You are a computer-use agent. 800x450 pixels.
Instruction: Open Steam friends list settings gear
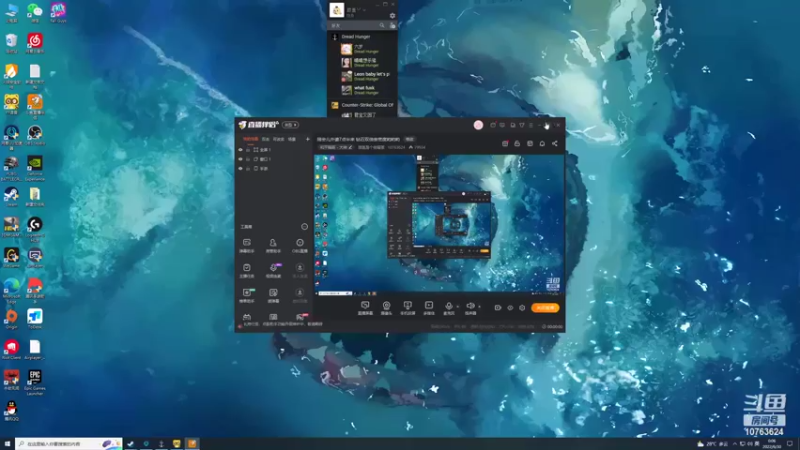(x=392, y=15)
